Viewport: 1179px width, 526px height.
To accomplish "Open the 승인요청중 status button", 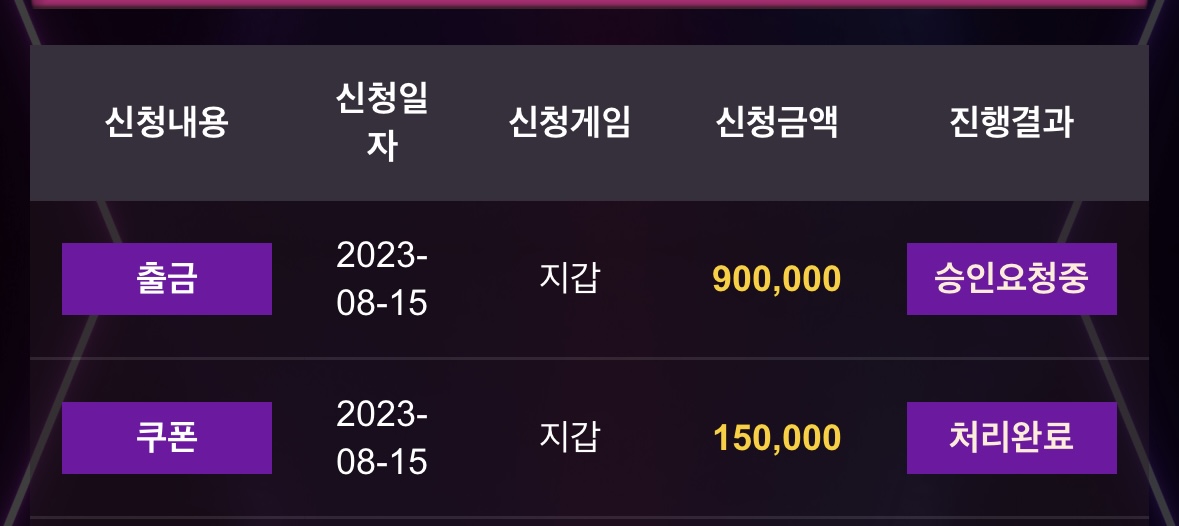I will [1011, 279].
